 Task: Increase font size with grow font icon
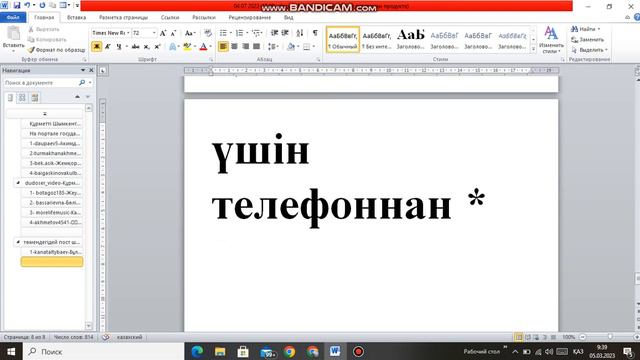coord(163,33)
